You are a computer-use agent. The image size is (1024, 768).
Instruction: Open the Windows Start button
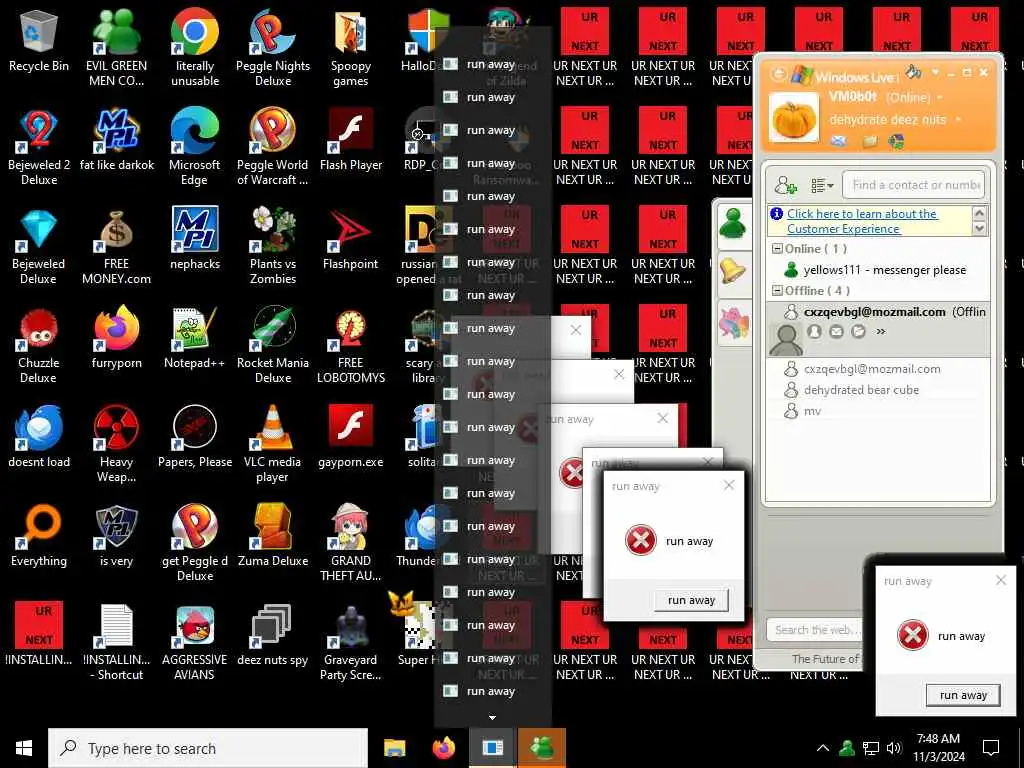pos(24,748)
